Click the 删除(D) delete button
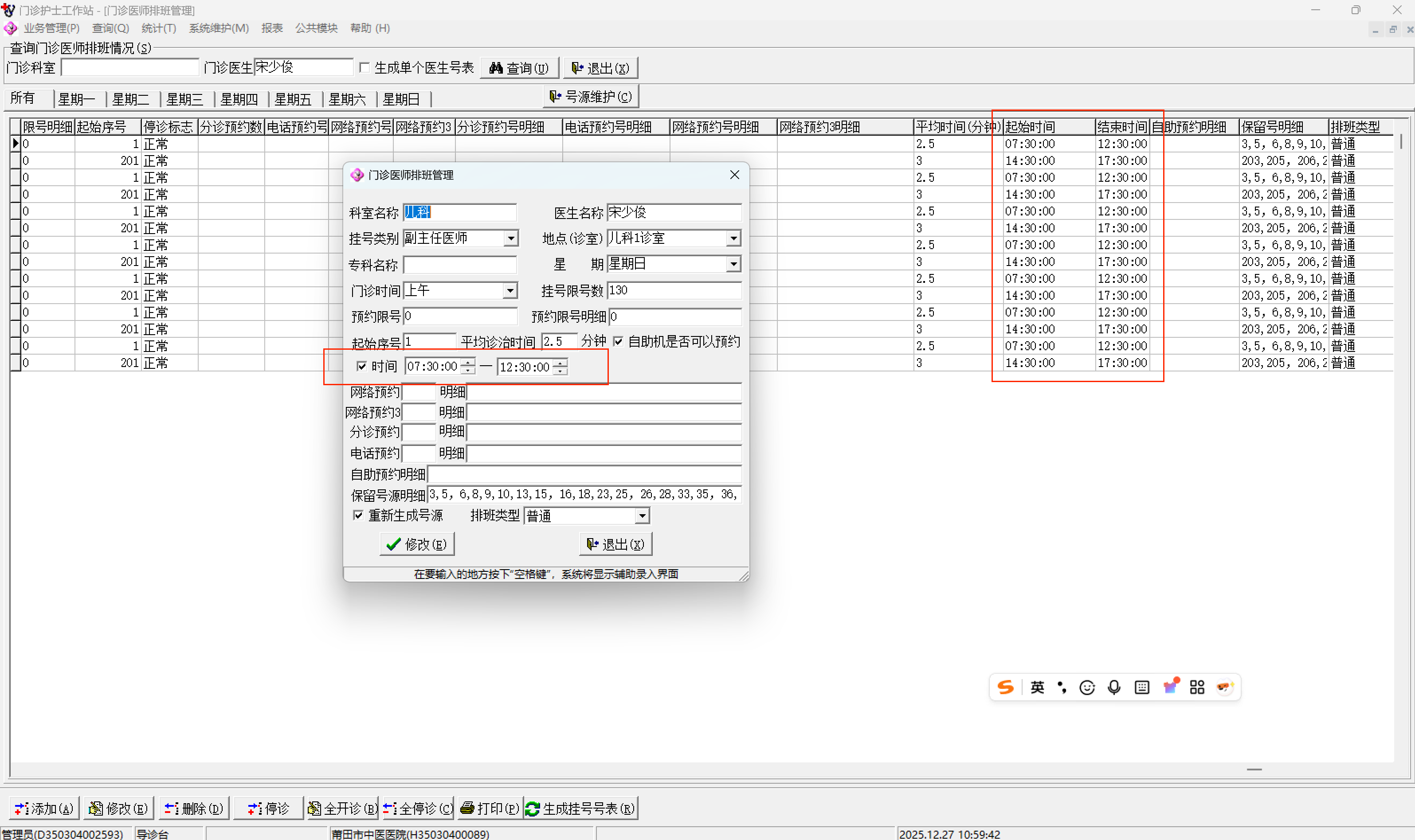The image size is (1415, 840). tap(194, 808)
